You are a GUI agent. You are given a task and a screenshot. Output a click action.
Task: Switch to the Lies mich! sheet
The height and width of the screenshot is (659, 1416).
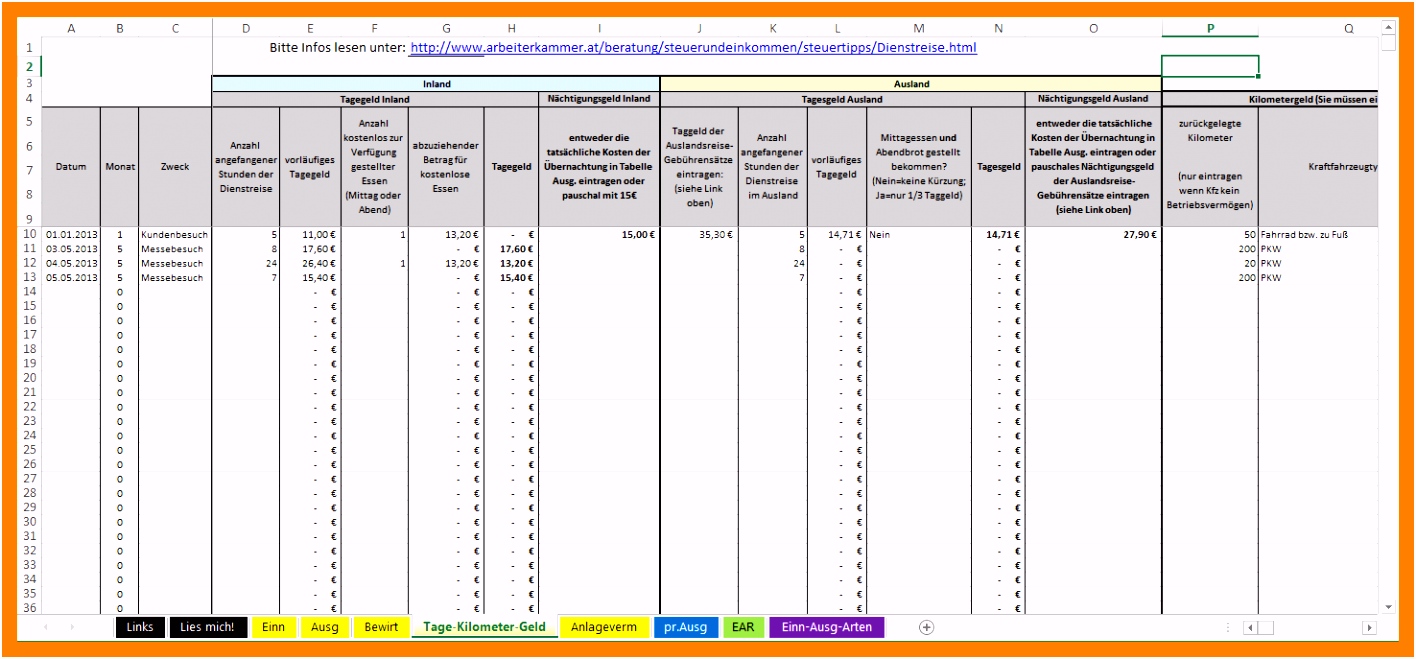point(207,627)
